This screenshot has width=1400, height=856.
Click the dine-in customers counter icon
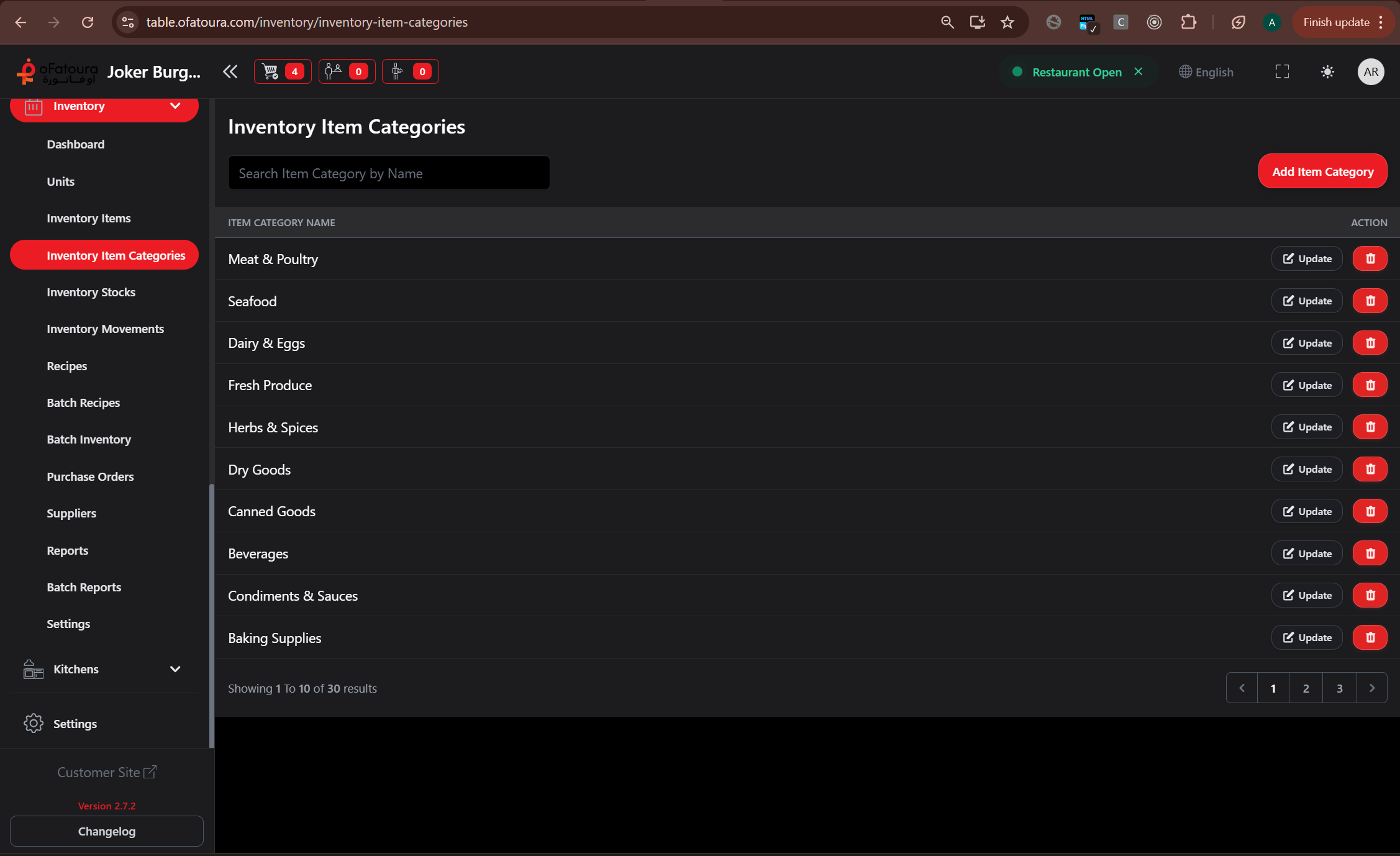tap(347, 71)
